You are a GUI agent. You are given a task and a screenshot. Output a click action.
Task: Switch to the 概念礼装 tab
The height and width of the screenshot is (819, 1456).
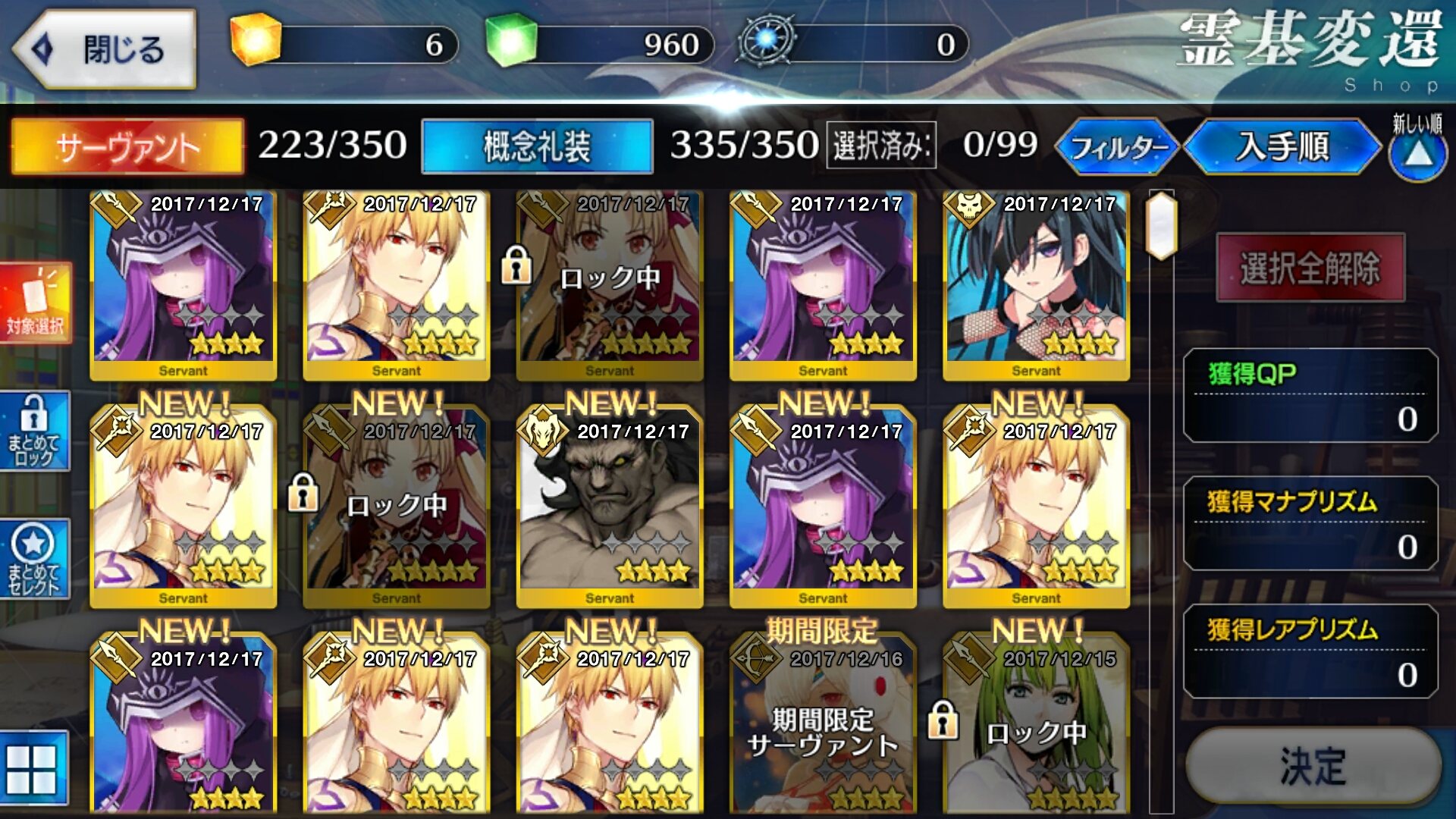[x=537, y=146]
